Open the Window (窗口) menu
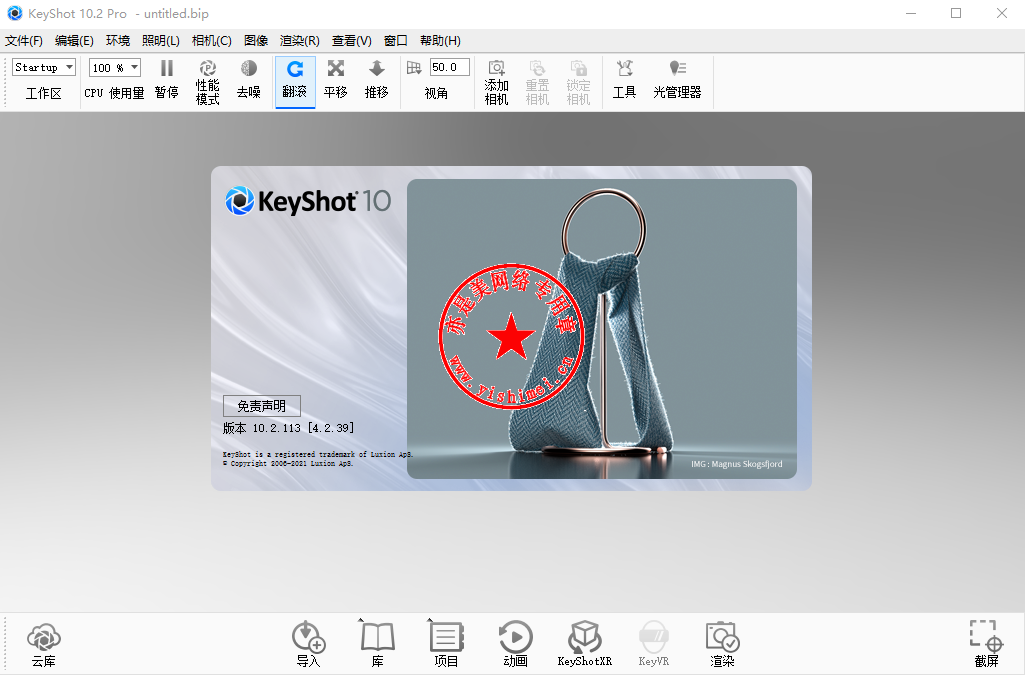The image size is (1025, 675). point(395,41)
